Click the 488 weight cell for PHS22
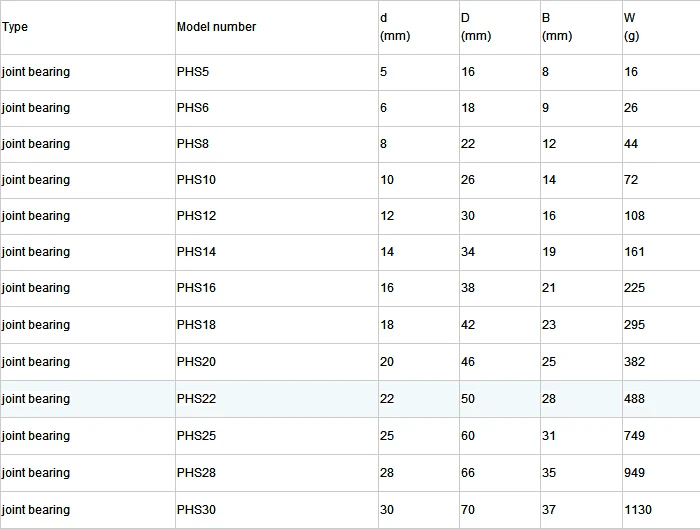Screen dimensions: 700x529 pyautogui.click(x=634, y=399)
